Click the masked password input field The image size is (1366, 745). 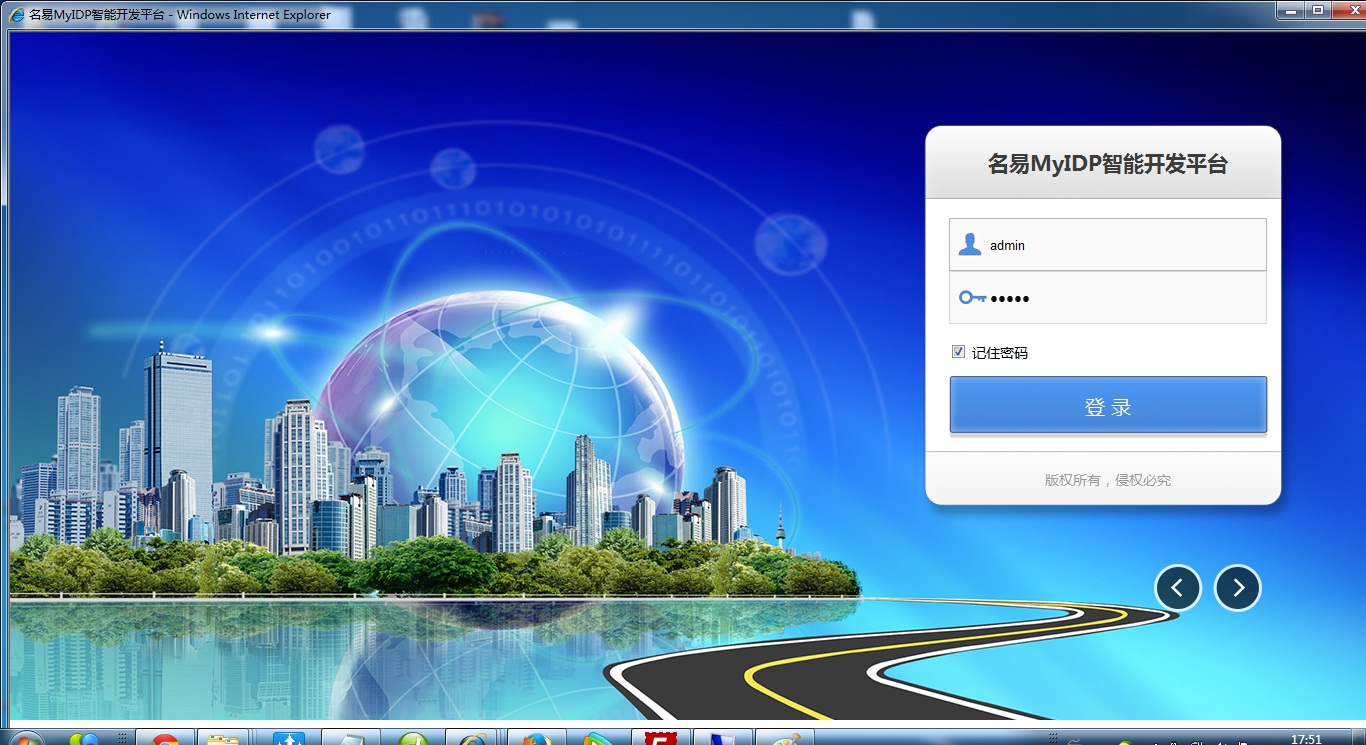coord(1108,298)
